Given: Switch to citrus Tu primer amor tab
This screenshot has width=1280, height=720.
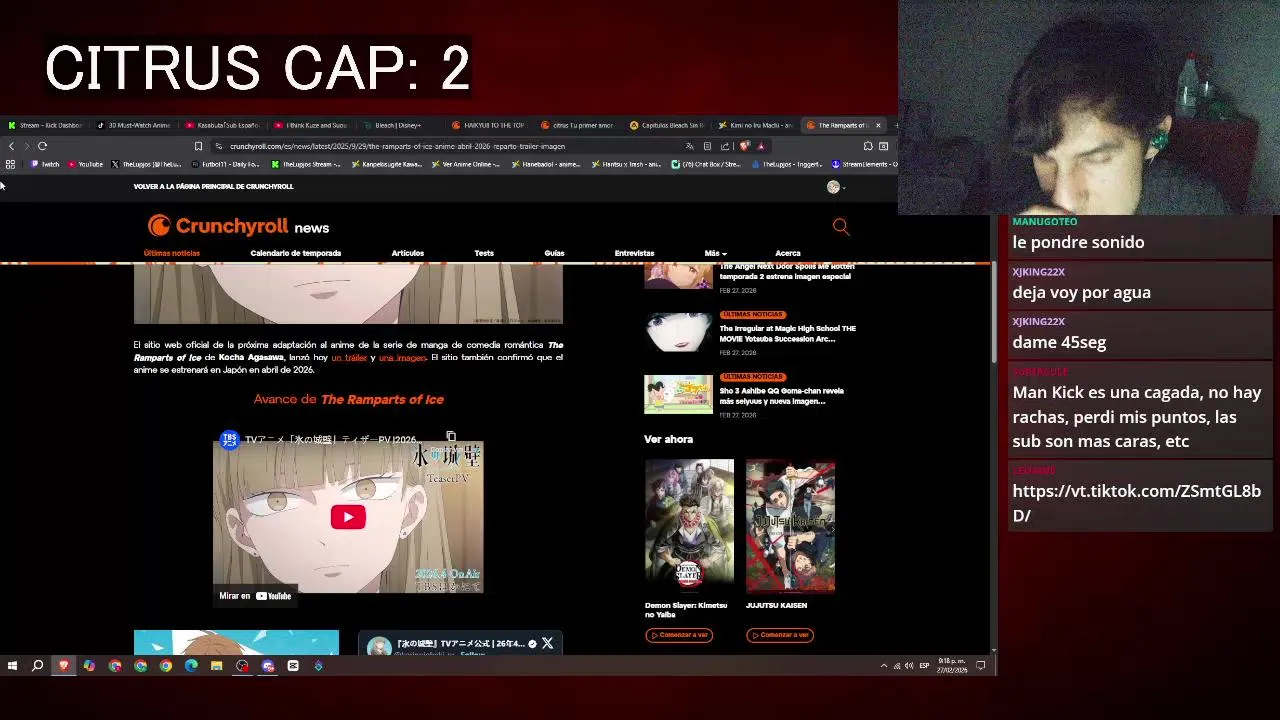Looking at the screenshot, I should pyautogui.click(x=577, y=125).
